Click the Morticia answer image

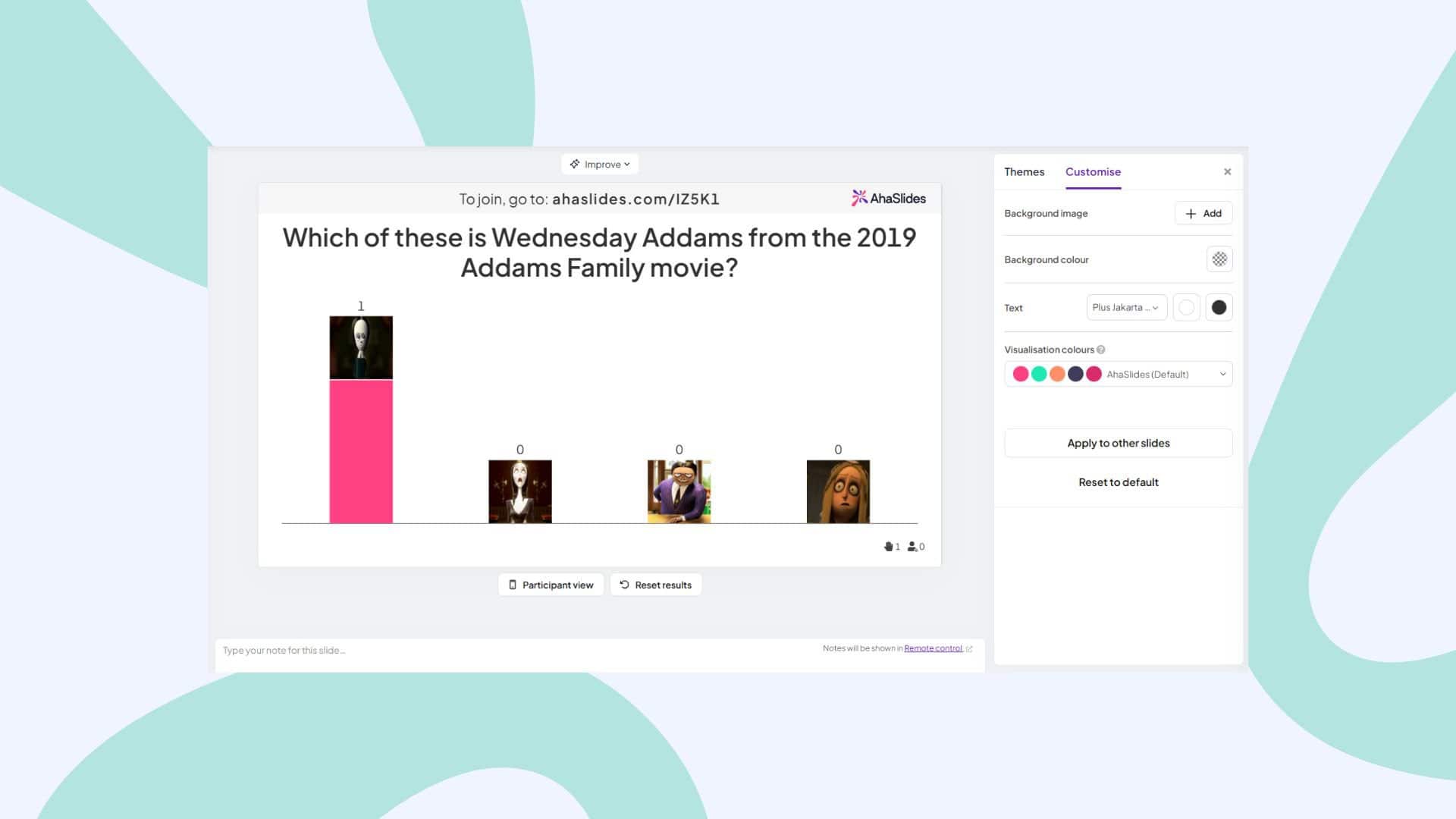520,491
